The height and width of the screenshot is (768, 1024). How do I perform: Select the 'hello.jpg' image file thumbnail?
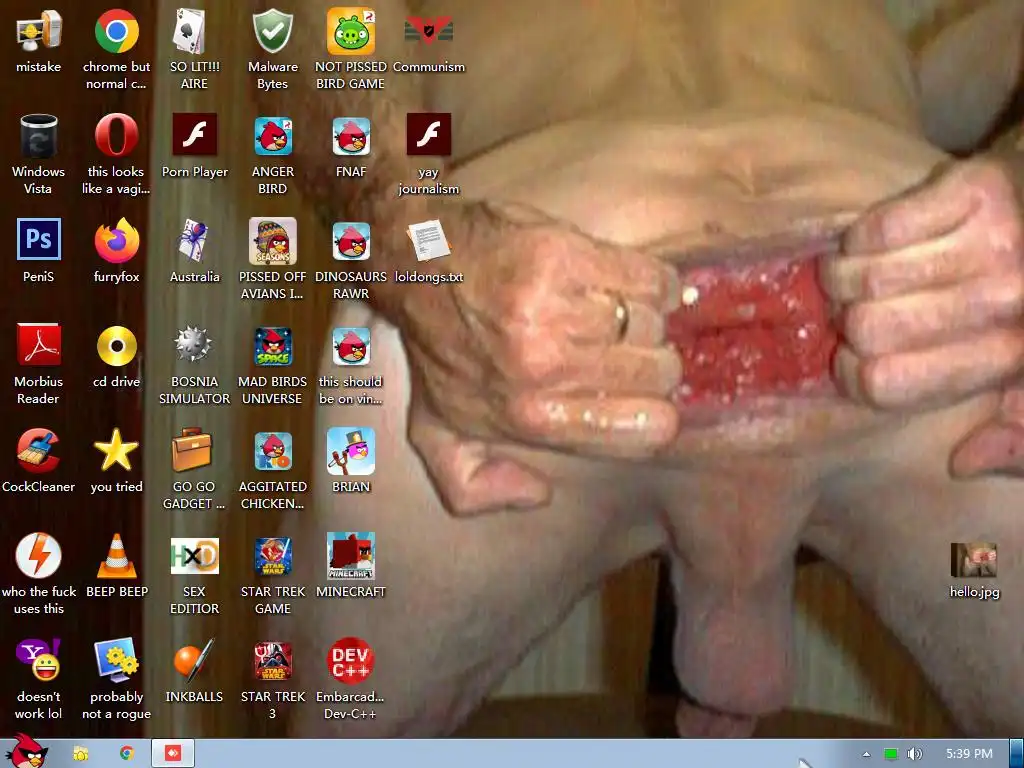(974, 560)
